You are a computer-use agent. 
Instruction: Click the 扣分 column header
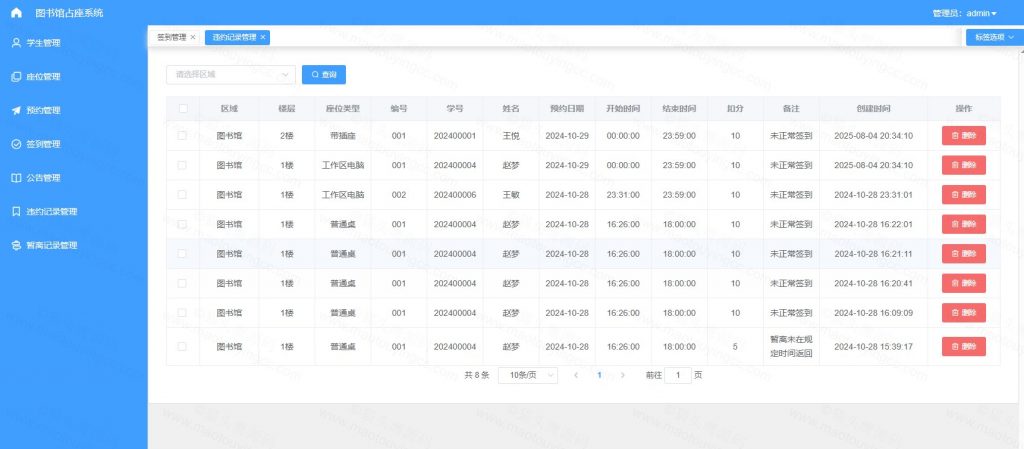735,108
